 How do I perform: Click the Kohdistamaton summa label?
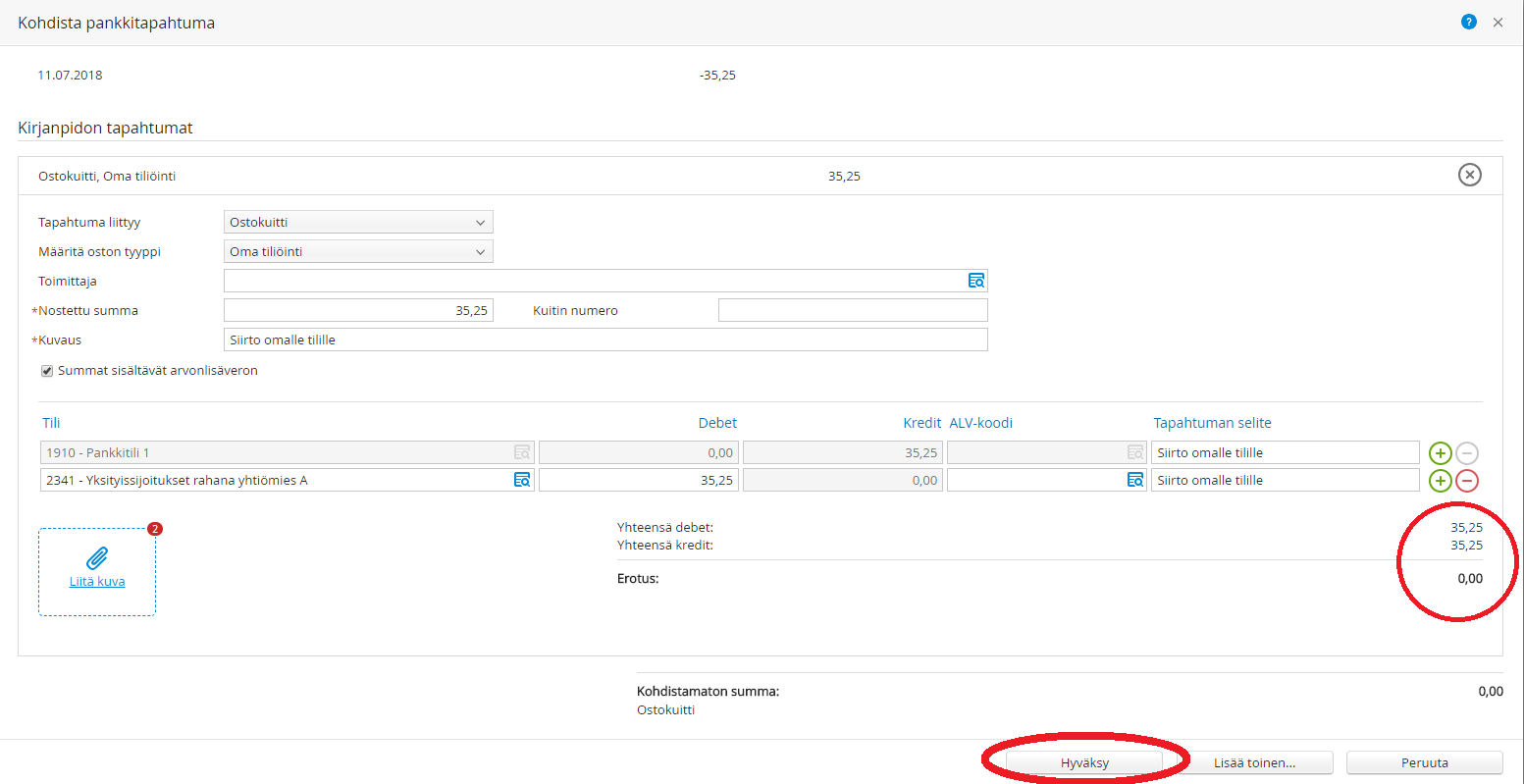click(x=708, y=691)
